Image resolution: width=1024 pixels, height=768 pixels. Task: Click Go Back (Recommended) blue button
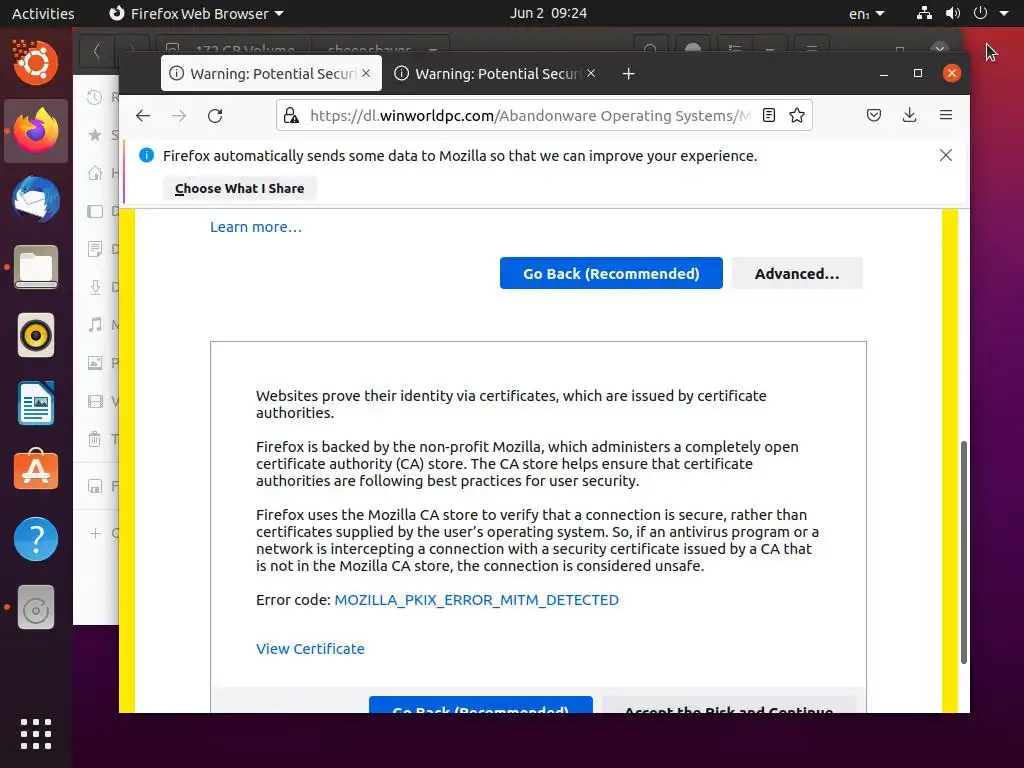(611, 273)
